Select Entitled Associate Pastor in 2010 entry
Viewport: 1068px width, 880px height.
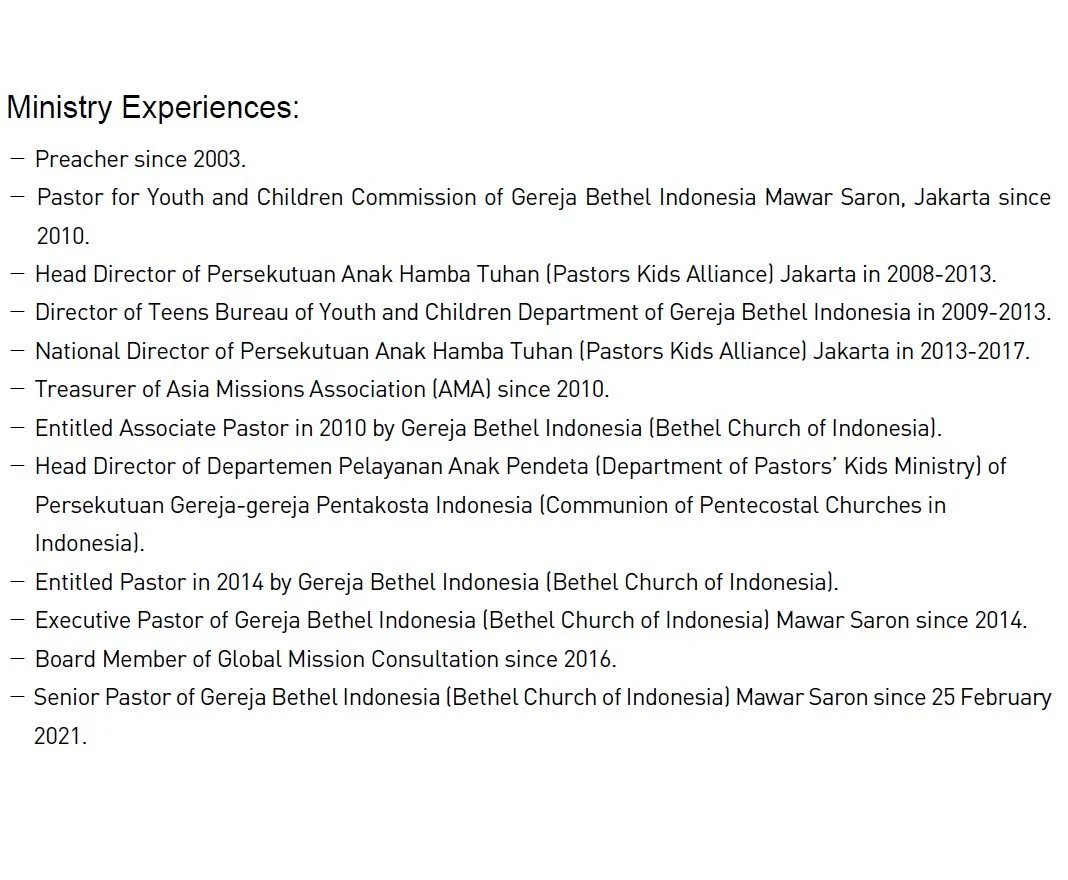(x=488, y=428)
